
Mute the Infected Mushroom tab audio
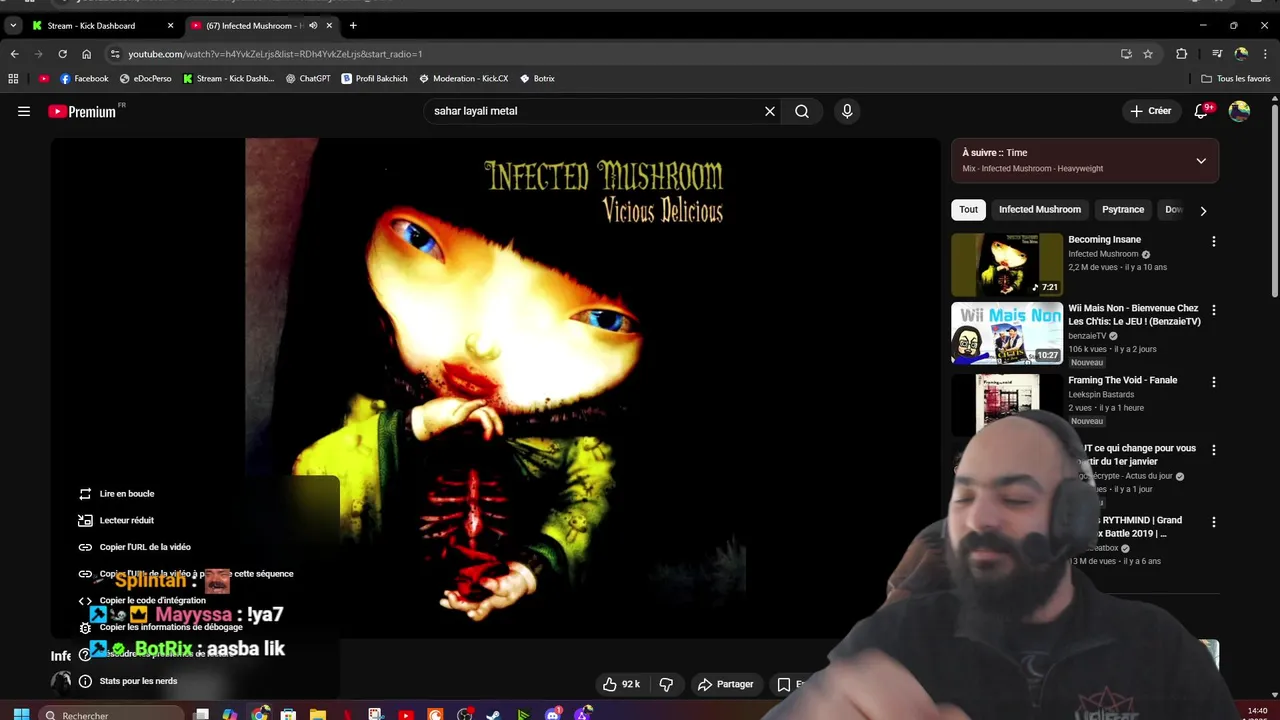click(x=313, y=25)
